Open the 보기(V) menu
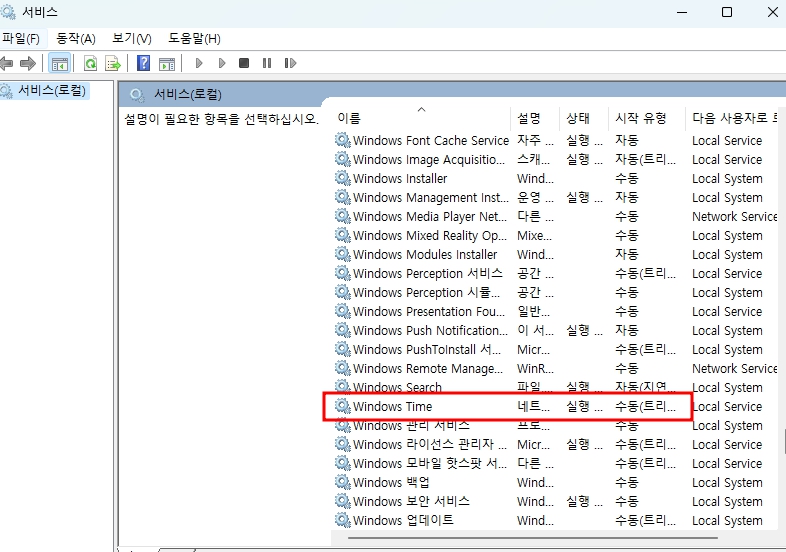This screenshot has width=786, height=552. [x=132, y=39]
